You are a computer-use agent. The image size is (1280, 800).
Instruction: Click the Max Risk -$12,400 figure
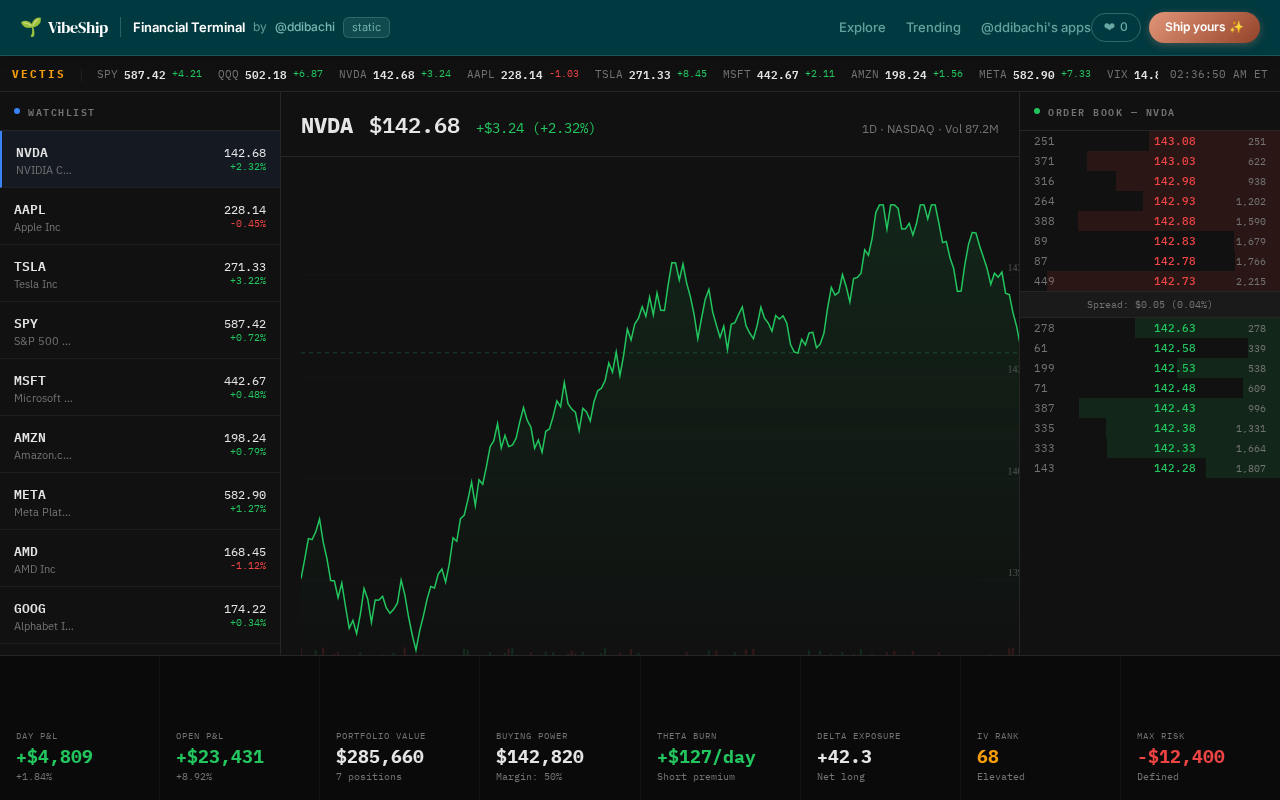click(1181, 757)
